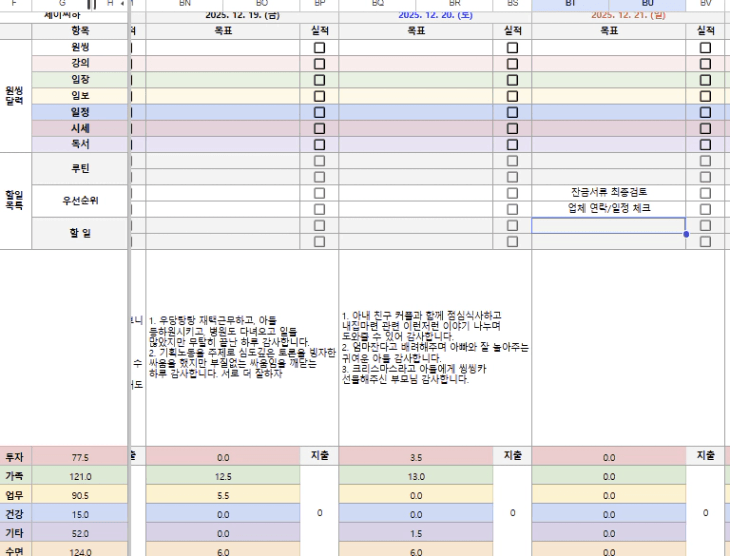This screenshot has height=556, width=730.
Task: Tick the 독서 실적 checkbox for Dec 20
Action: click(x=512, y=144)
